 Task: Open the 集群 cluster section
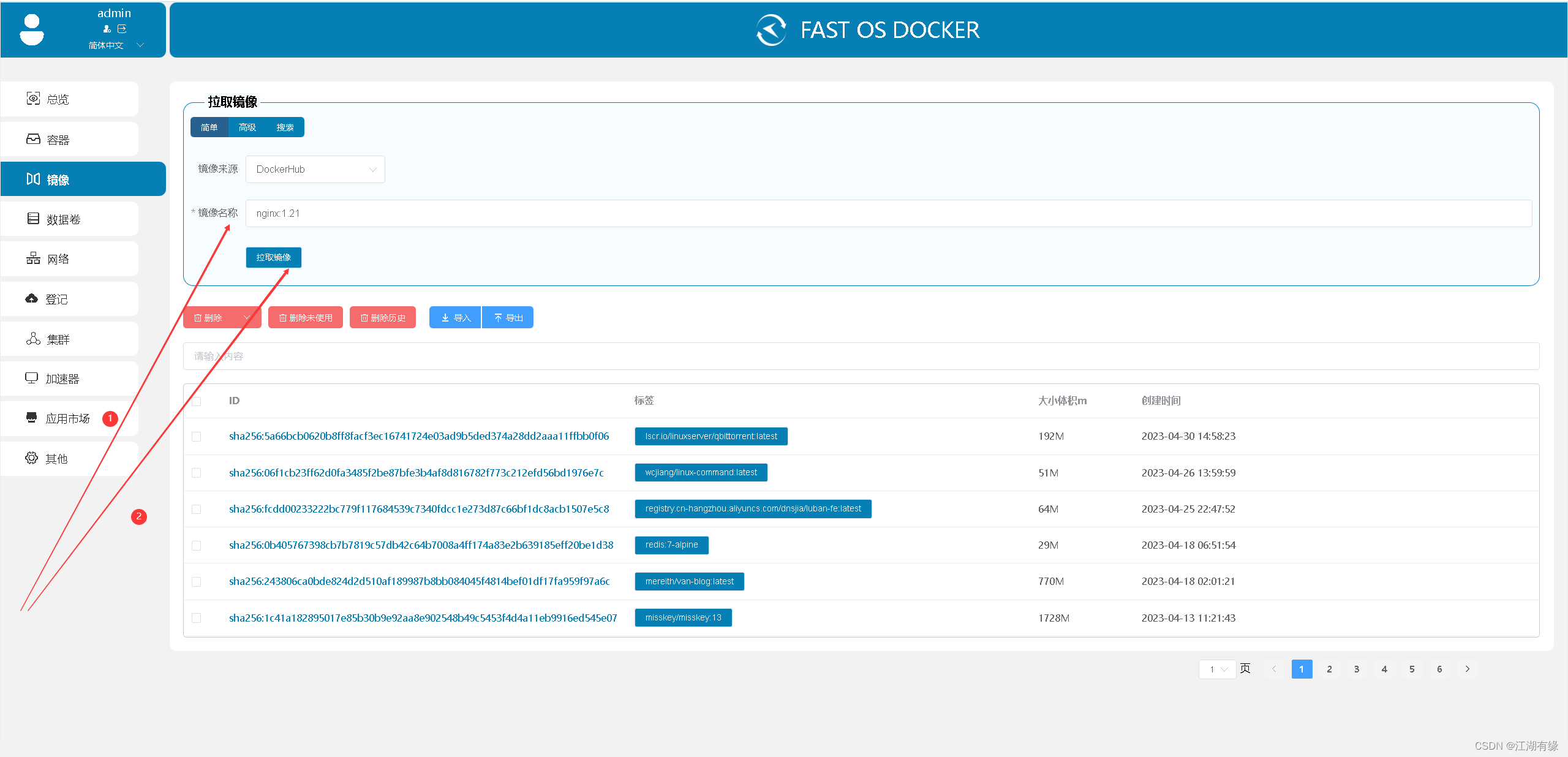[69, 339]
